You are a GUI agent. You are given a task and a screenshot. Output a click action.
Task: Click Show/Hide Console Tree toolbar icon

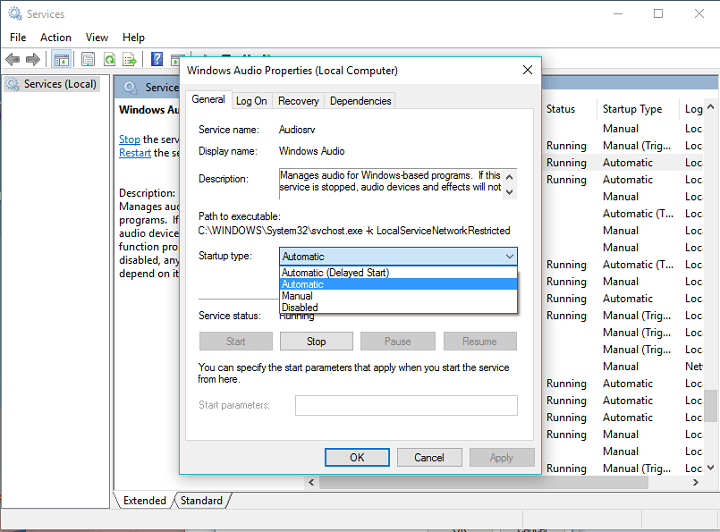pos(62,60)
